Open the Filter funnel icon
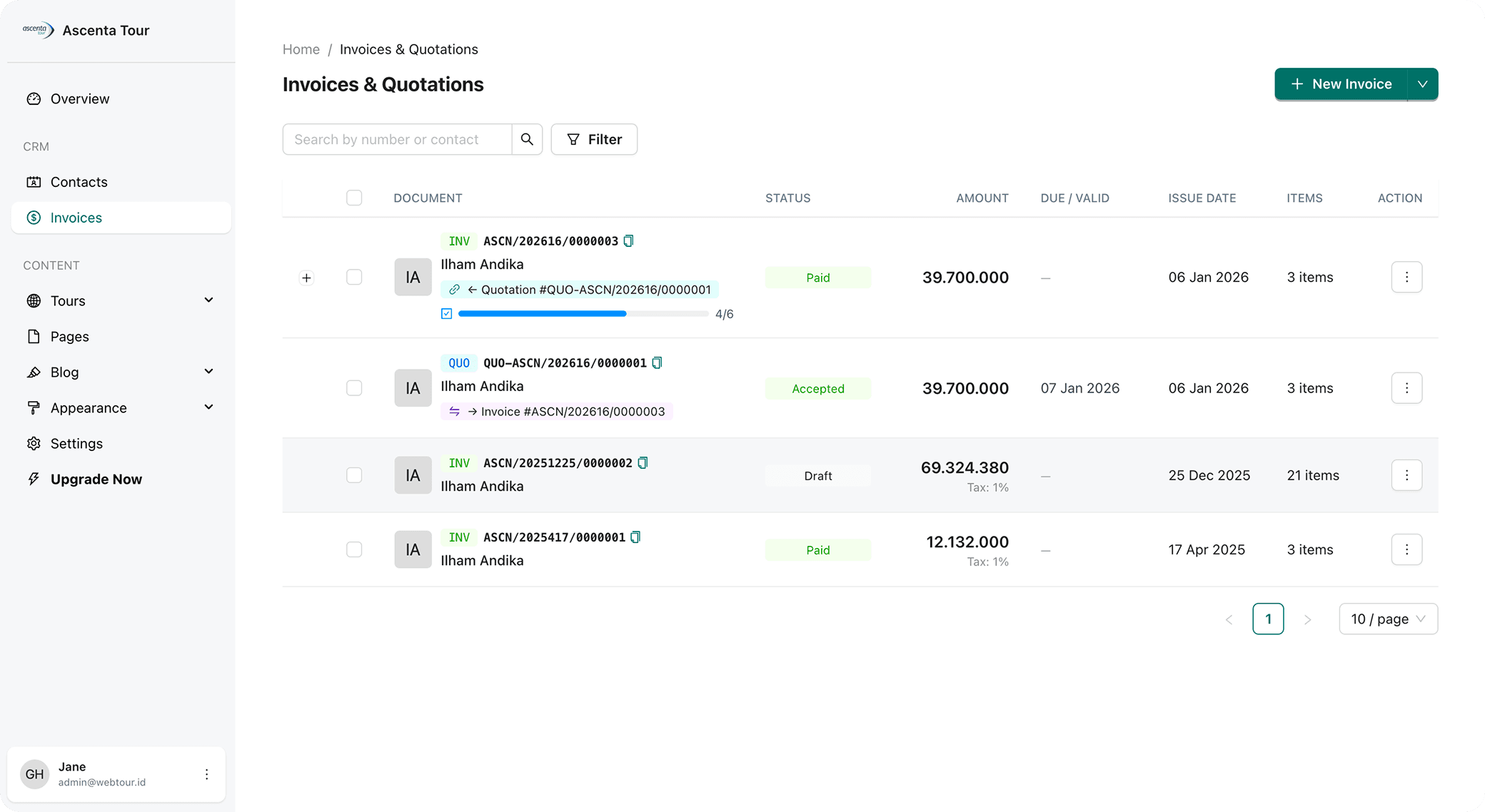The width and height of the screenshot is (1485, 812). pos(573,139)
